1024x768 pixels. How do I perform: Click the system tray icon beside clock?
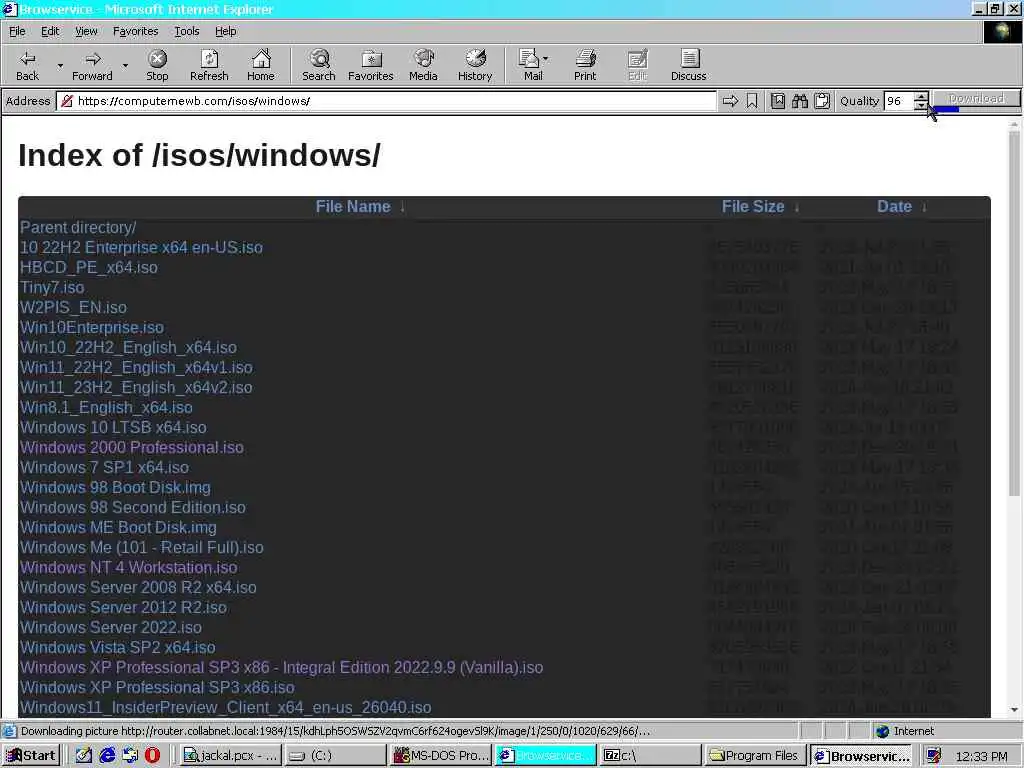(934, 756)
